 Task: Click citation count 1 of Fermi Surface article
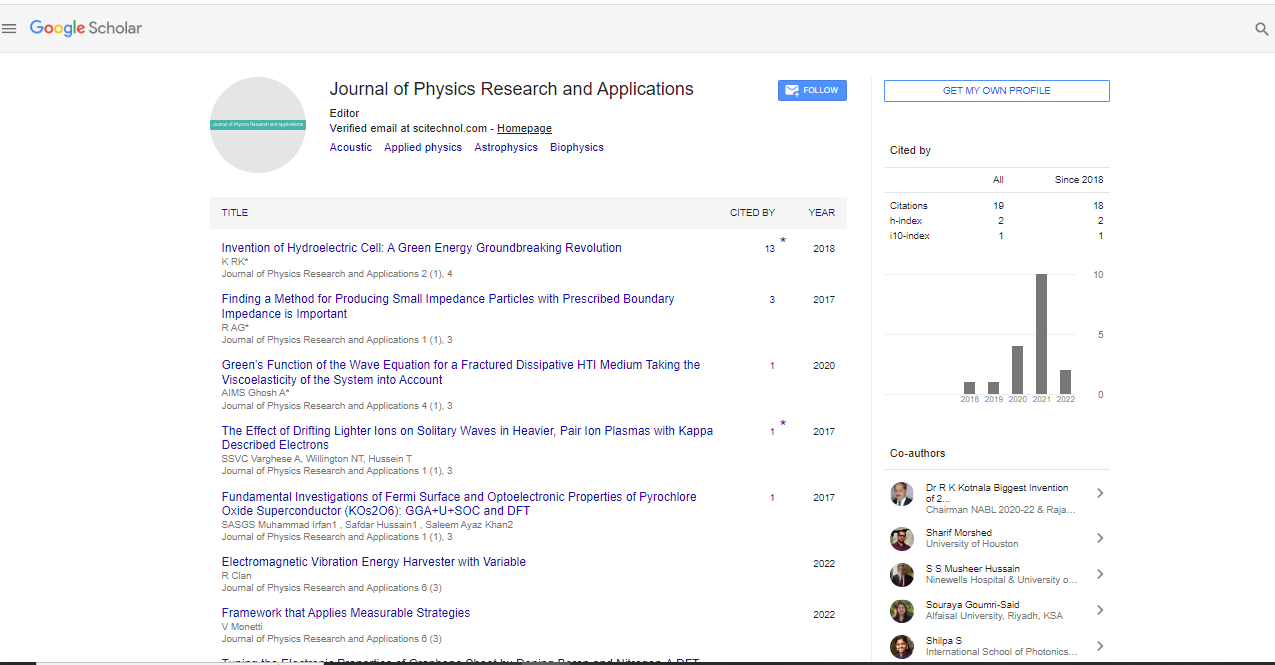pyautogui.click(x=772, y=498)
